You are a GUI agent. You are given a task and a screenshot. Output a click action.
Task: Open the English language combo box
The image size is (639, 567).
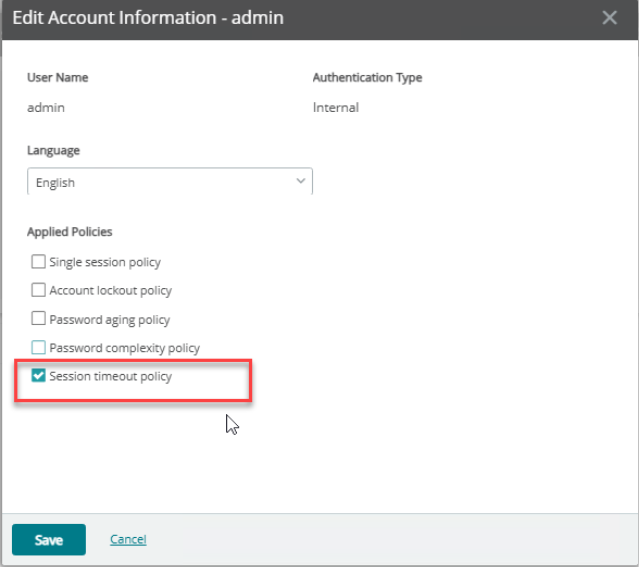(170, 181)
